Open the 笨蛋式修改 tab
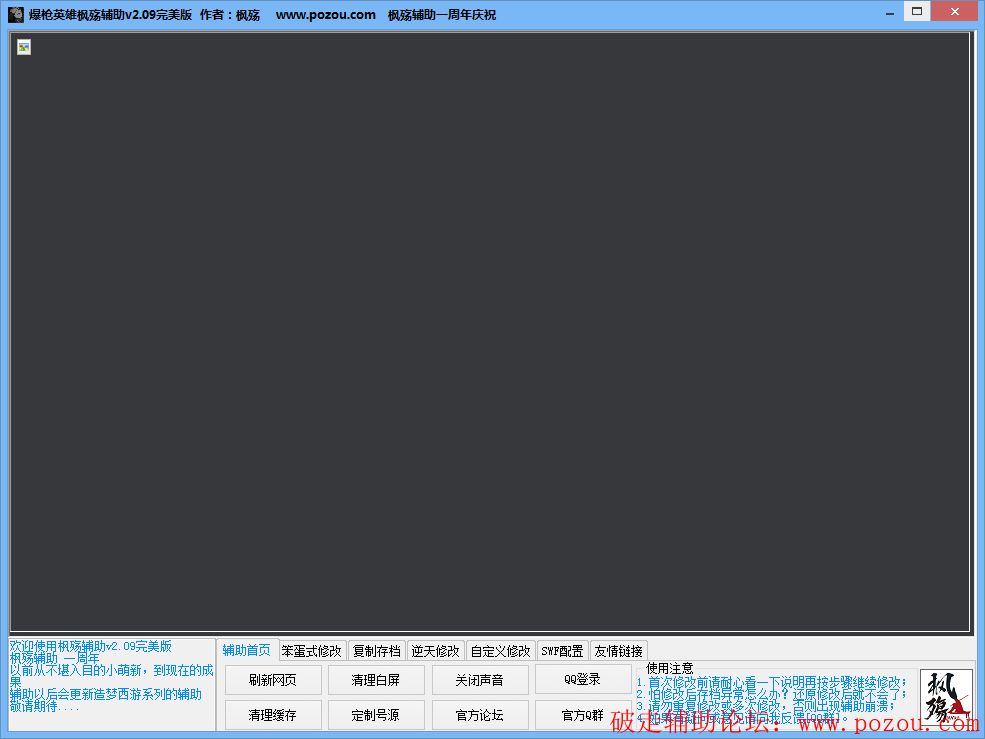The image size is (985, 739). pos(312,651)
